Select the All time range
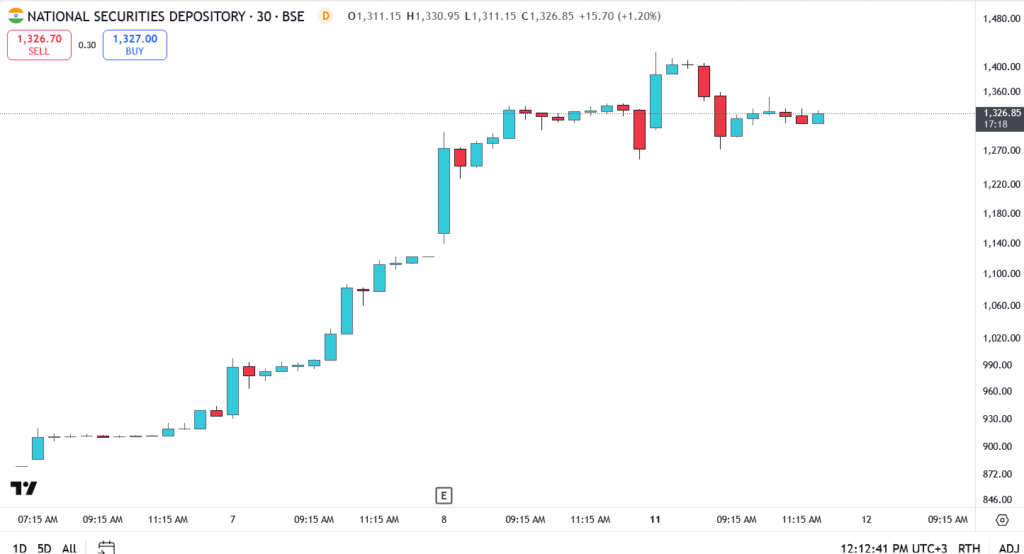This screenshot has width=1024, height=554. pyautogui.click(x=69, y=548)
